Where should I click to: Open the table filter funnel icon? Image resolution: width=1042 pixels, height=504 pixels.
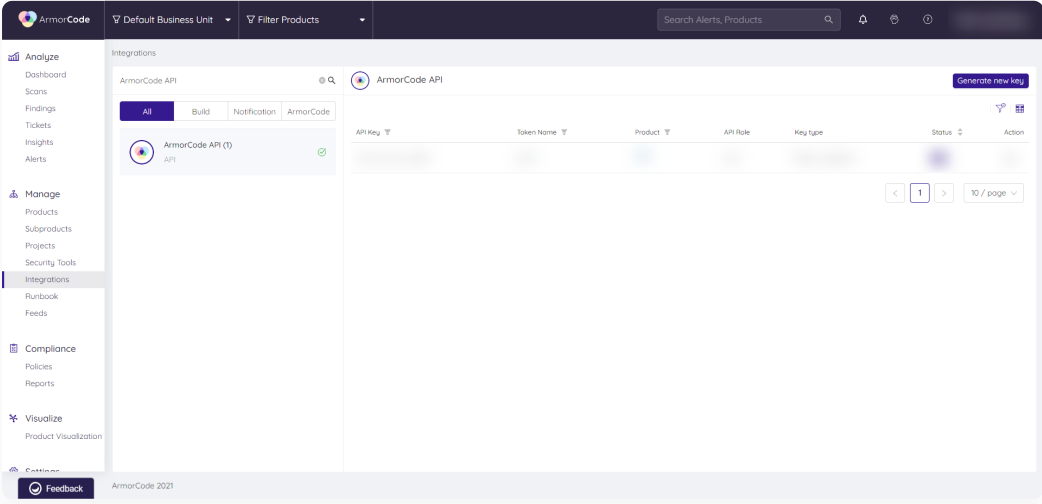[1000, 108]
